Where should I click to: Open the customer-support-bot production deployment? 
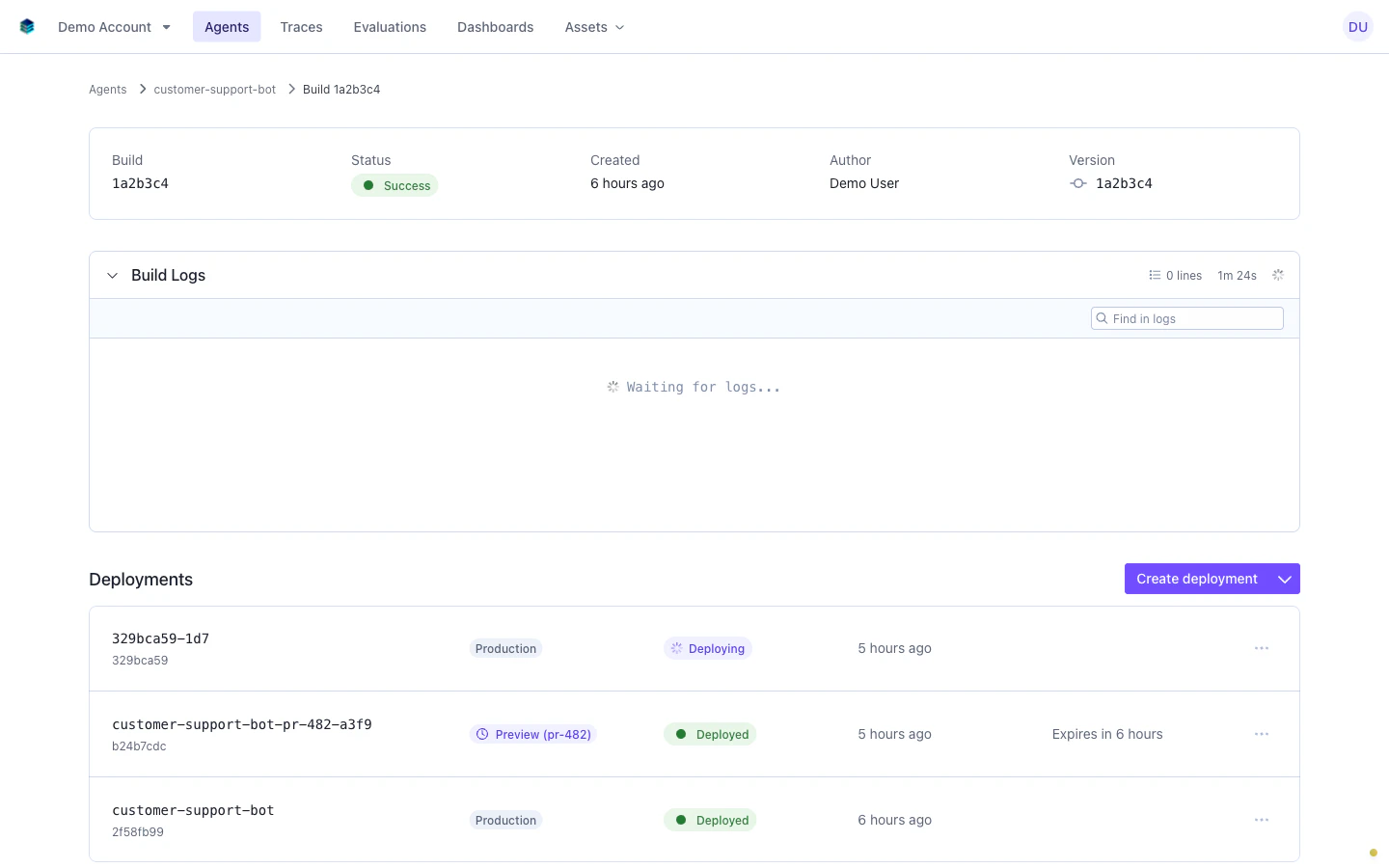point(193,810)
